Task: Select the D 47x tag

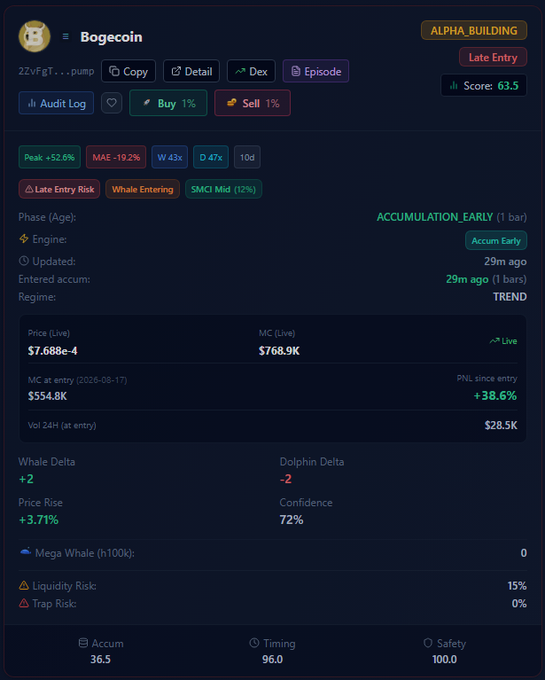Action: 211,157
